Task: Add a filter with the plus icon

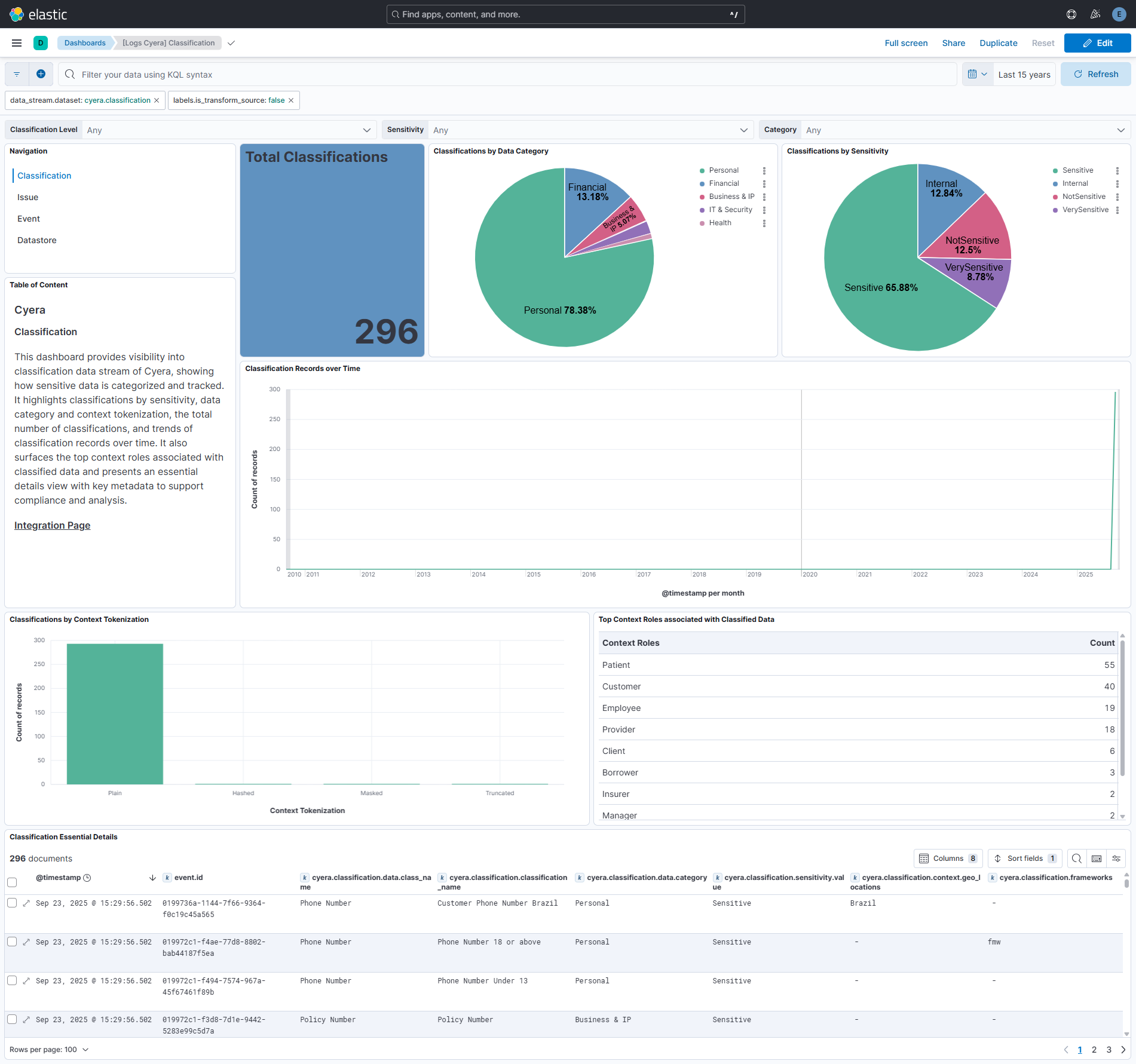Action: [x=41, y=73]
